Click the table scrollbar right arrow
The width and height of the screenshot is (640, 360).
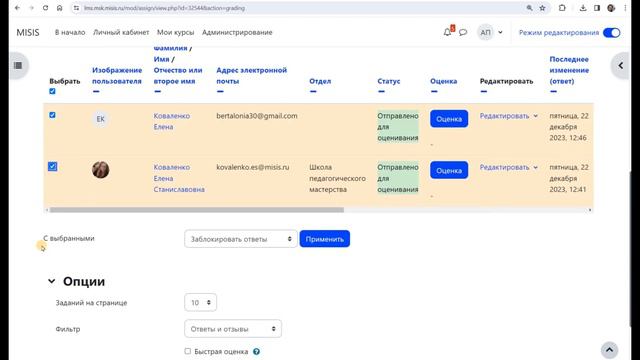coord(590,210)
